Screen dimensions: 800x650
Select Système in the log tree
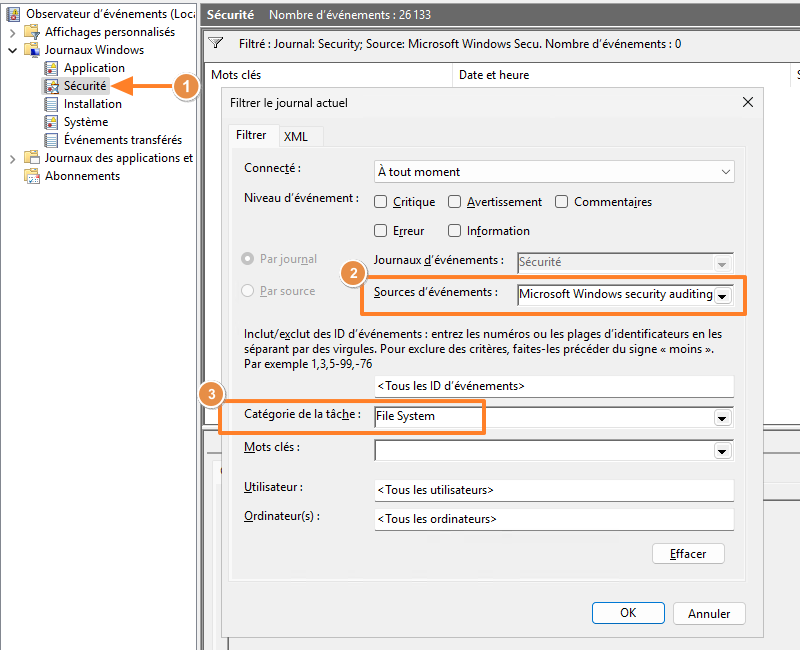pos(86,122)
